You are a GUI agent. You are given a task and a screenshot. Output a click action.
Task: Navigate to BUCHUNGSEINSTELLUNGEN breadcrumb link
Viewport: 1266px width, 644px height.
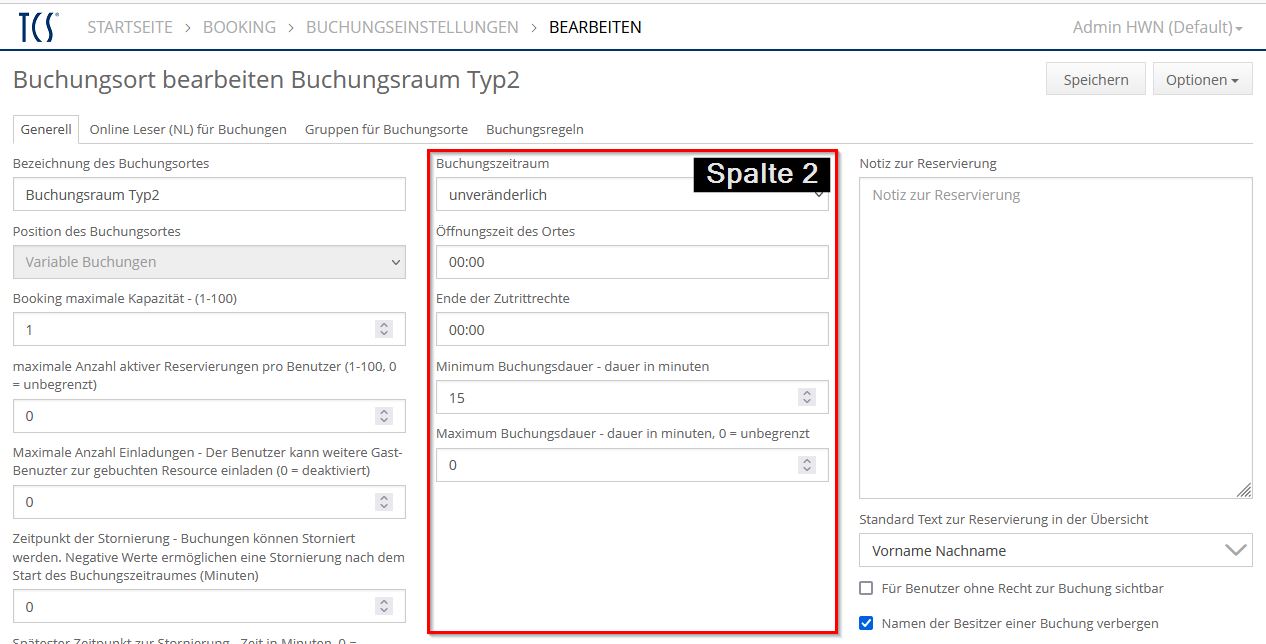coord(412,27)
